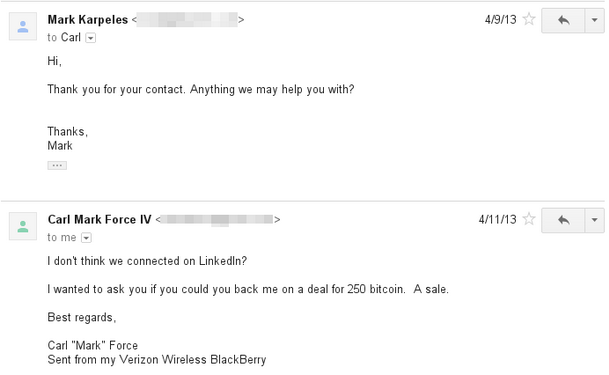Show details arrow next to 'to Carl'
Image resolution: width=609 pixels, height=375 pixels.
pos(90,38)
